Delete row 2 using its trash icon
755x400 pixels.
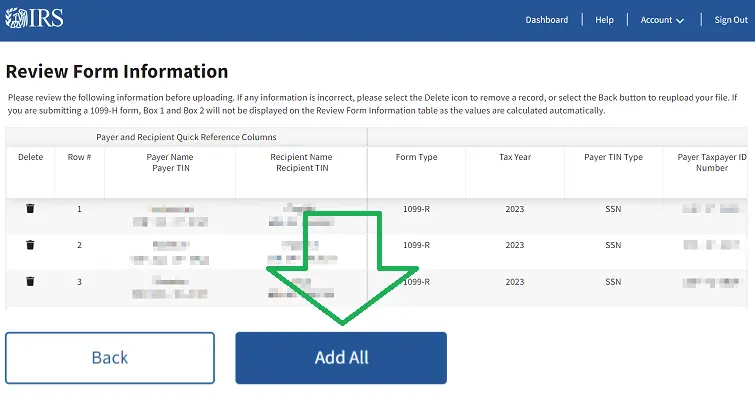30,245
